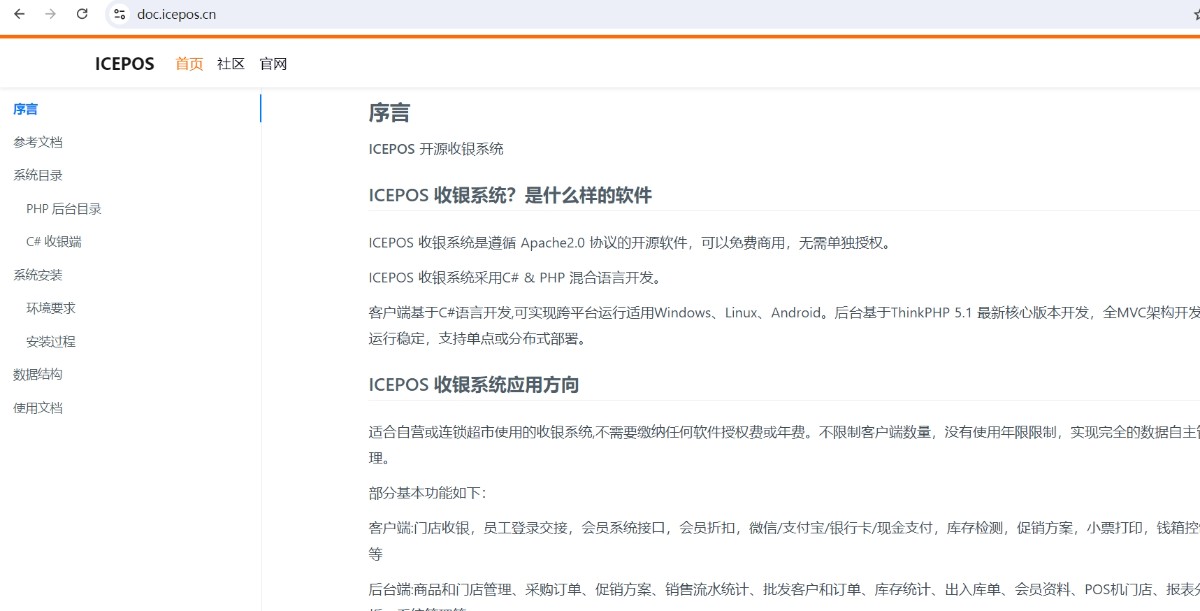Viewport: 1200px width, 611px height.
Task: Click the paragraph mentioning ThinkPHP 5.1
Action: point(784,325)
